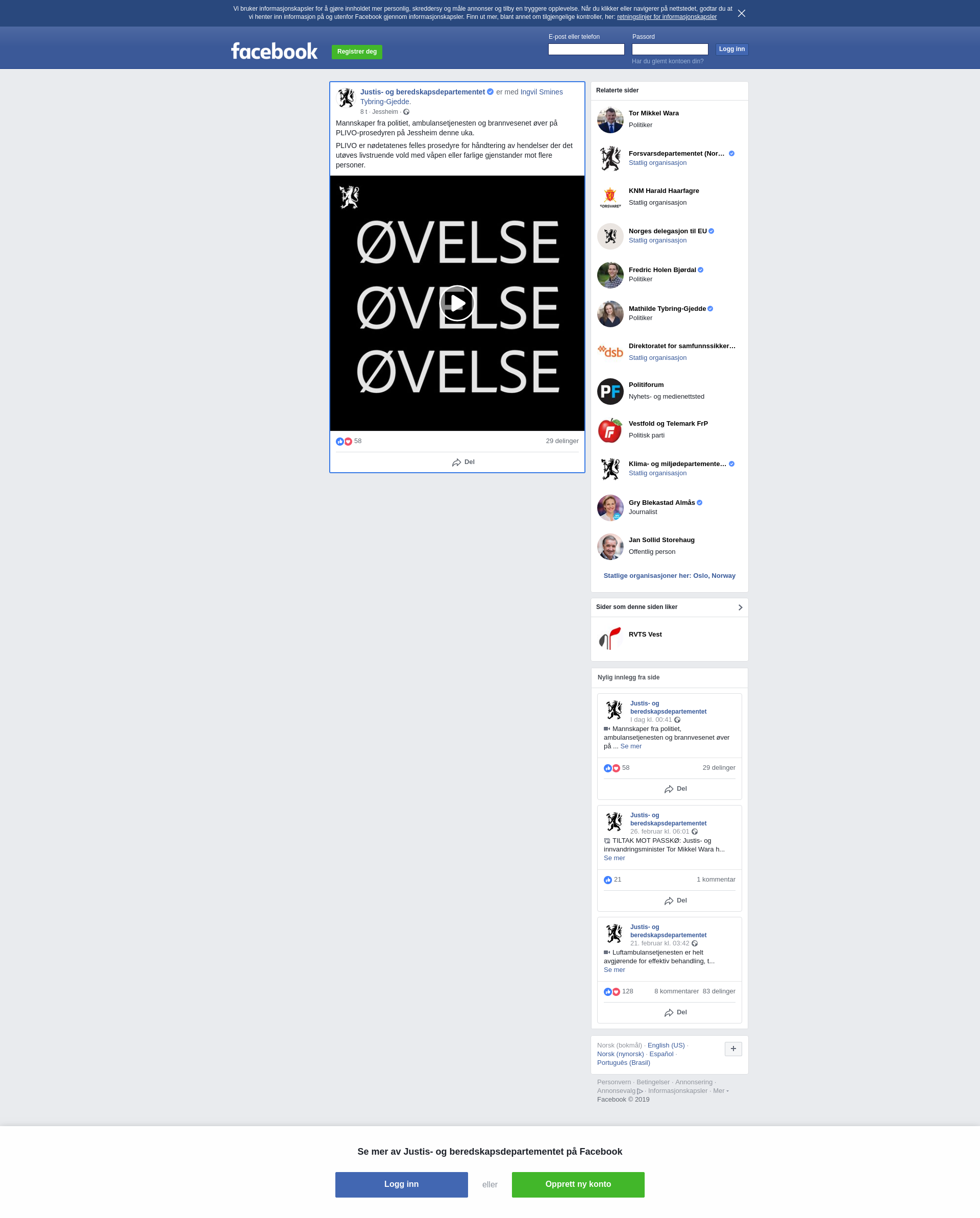
Task: Open the dsb Direktoratet page logo
Action: [x=610, y=352]
